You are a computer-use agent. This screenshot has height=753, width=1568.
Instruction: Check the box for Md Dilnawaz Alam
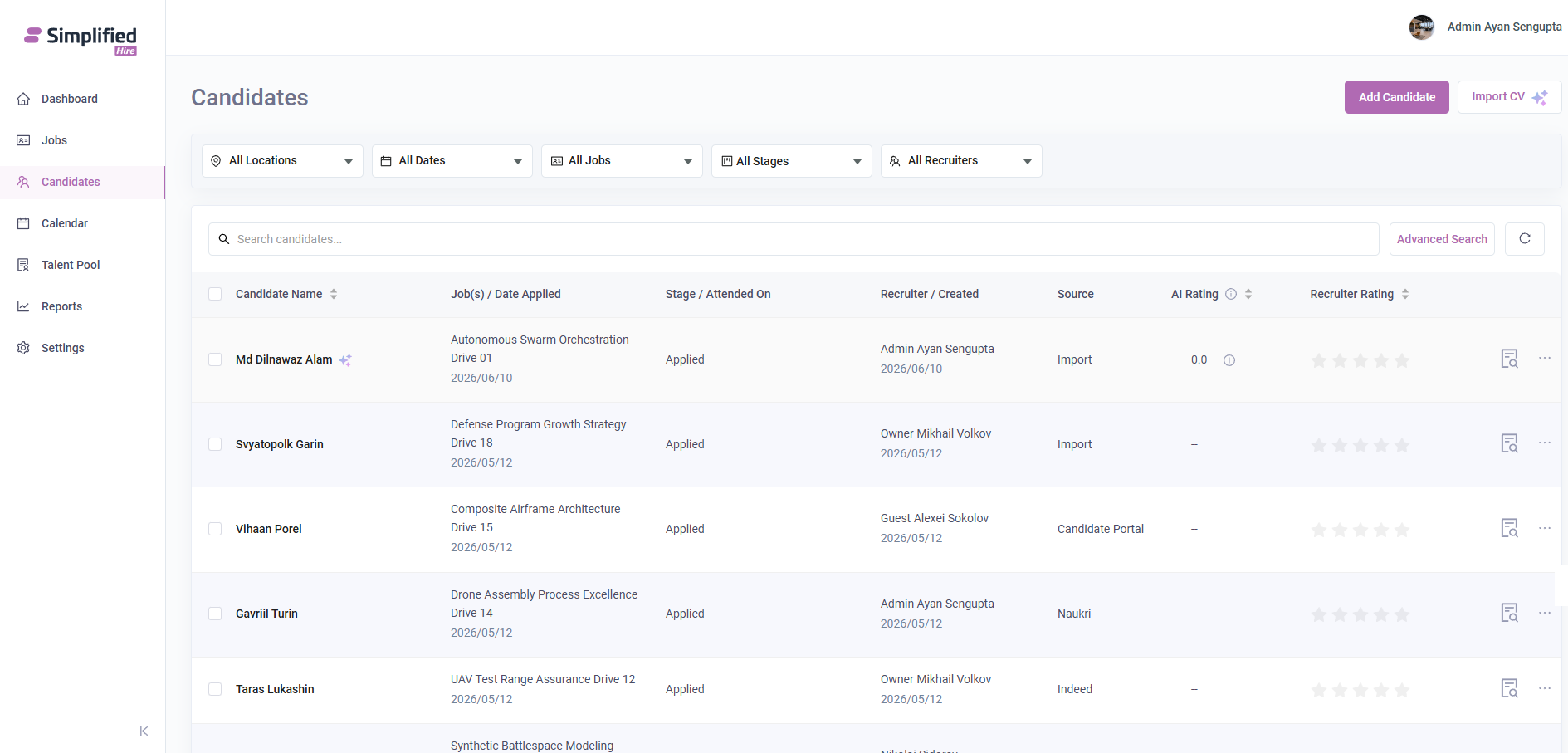[x=215, y=359]
